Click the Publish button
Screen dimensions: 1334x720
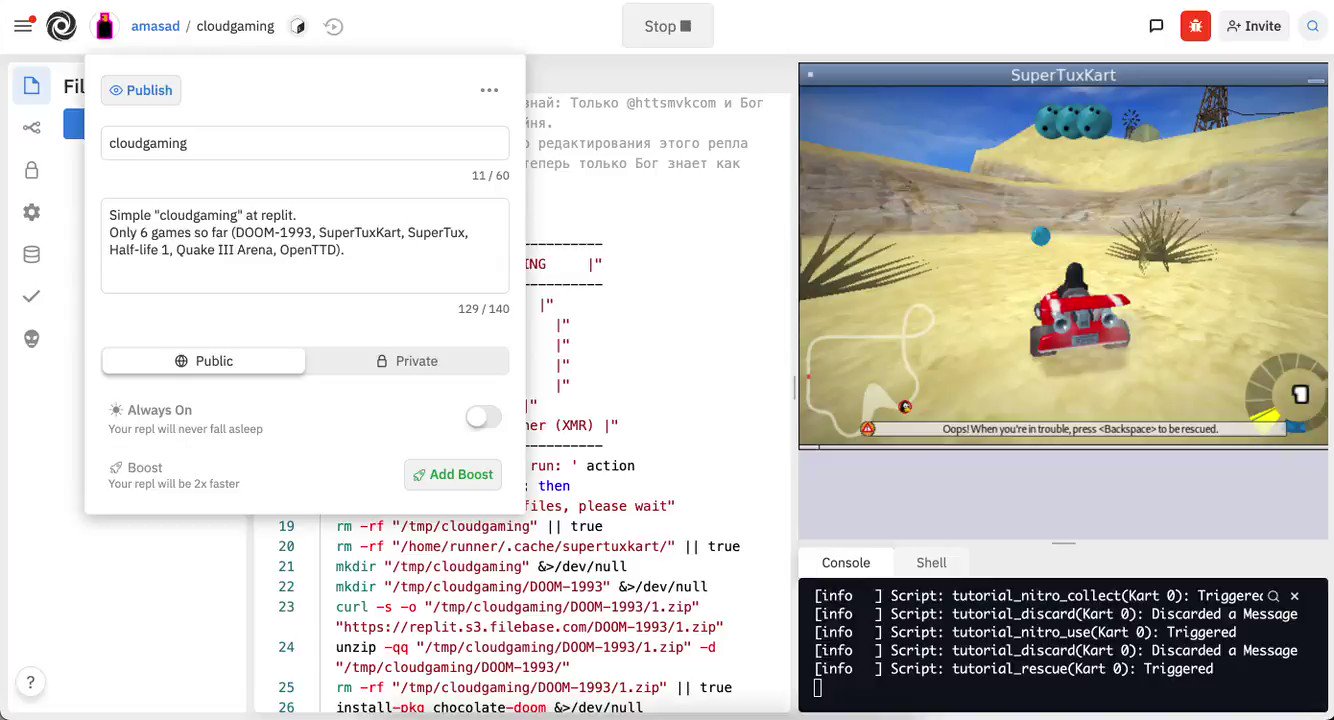[141, 90]
